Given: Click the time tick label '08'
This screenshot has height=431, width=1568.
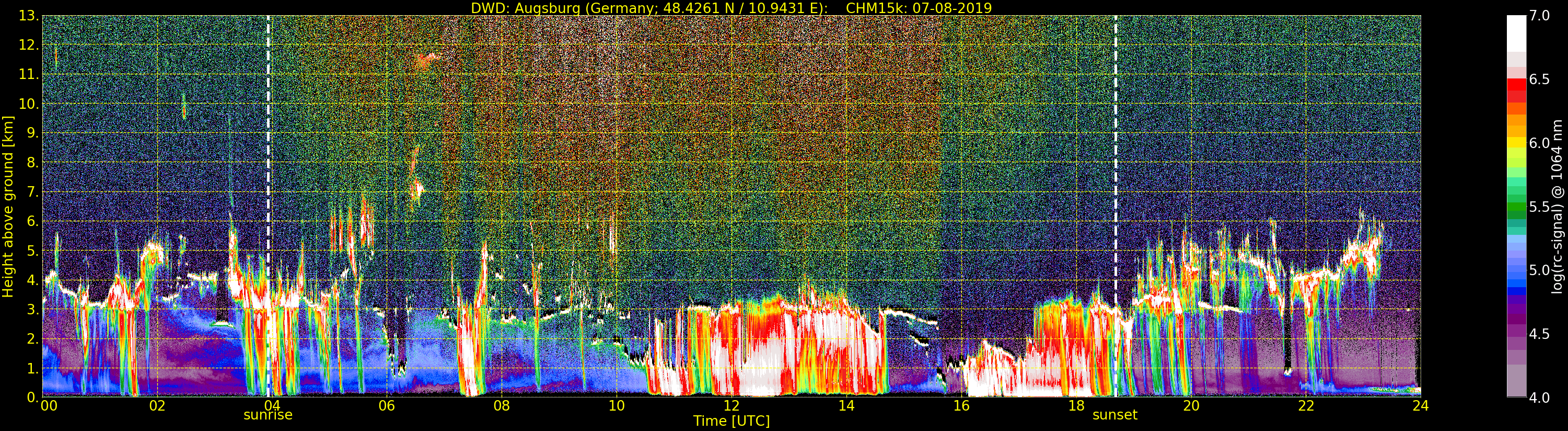Looking at the screenshot, I should 501,405.
